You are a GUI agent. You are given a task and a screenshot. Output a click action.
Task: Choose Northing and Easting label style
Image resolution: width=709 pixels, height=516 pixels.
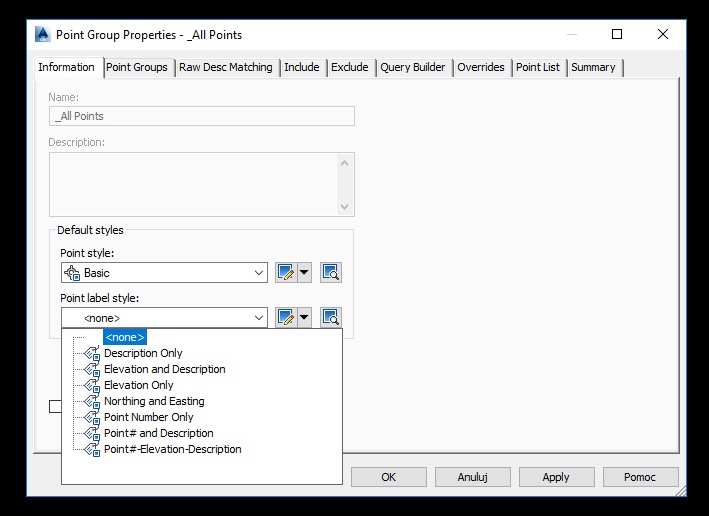[154, 401]
